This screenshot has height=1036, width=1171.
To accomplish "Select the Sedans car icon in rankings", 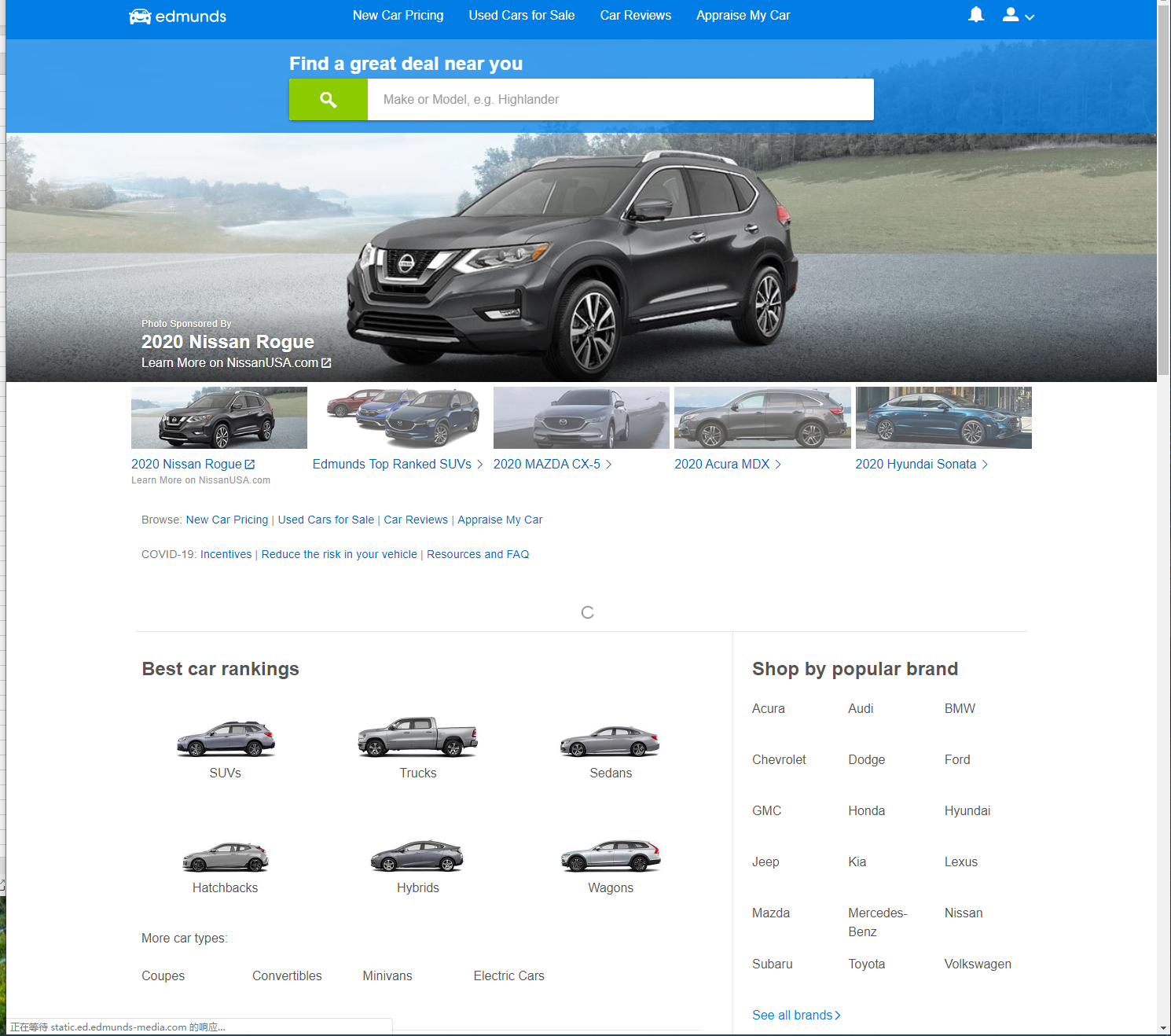I will (611, 741).
